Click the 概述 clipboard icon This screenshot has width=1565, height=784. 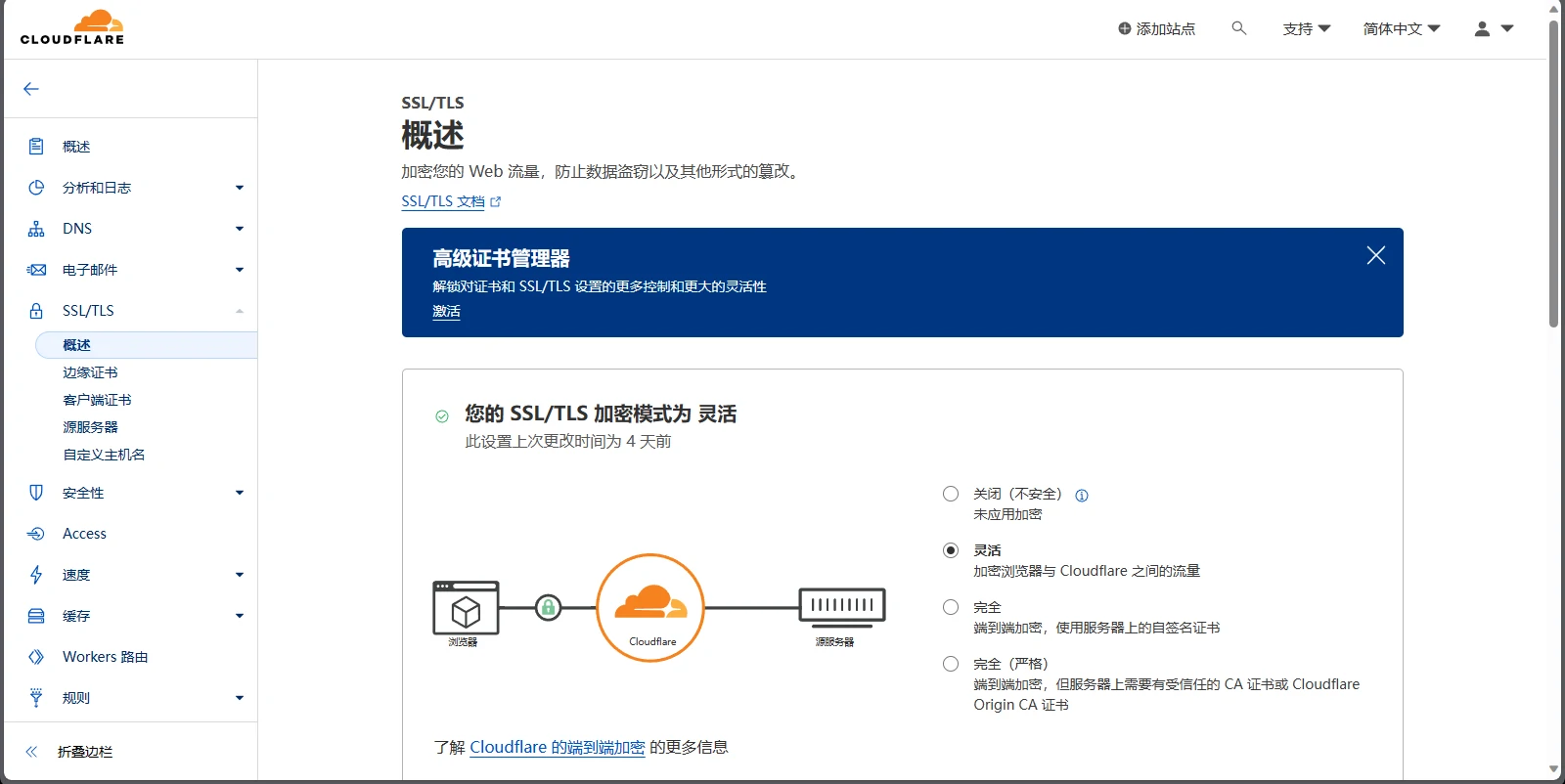pos(36,147)
